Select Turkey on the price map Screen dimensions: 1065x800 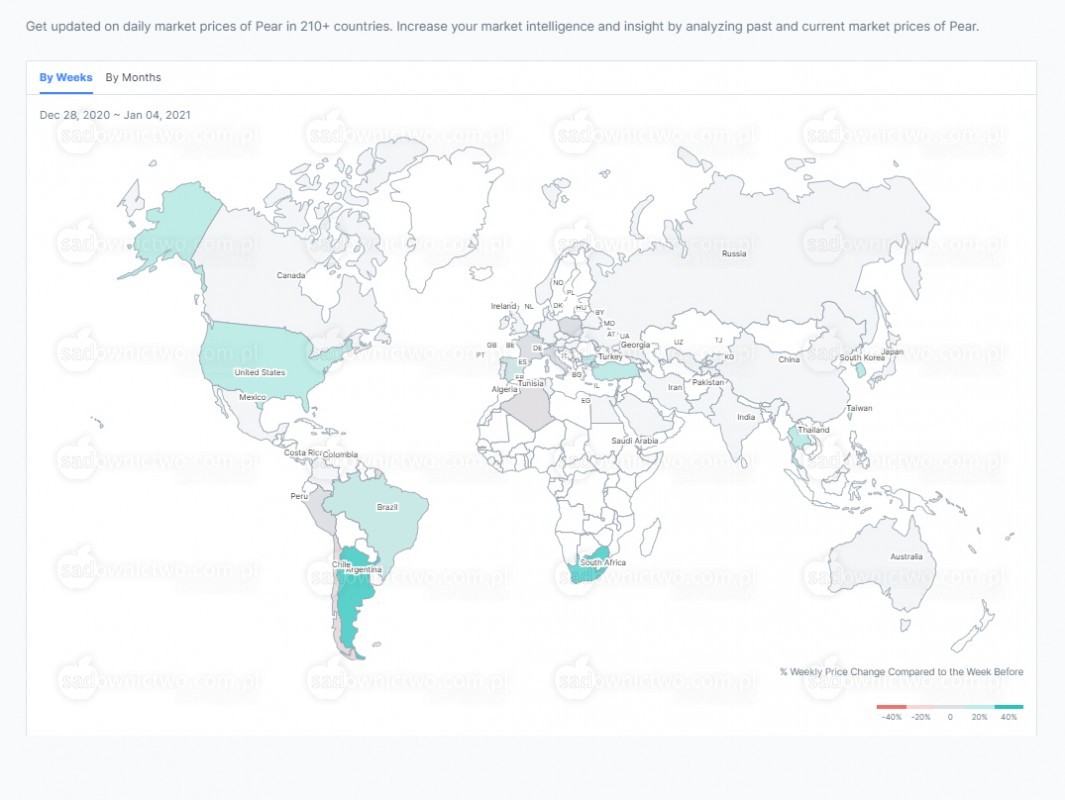coord(614,369)
